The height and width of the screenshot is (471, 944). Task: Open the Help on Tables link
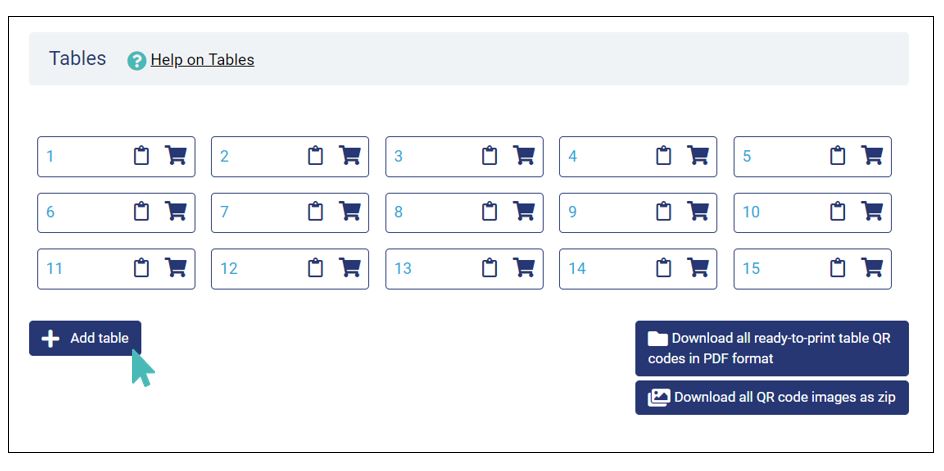click(x=202, y=60)
